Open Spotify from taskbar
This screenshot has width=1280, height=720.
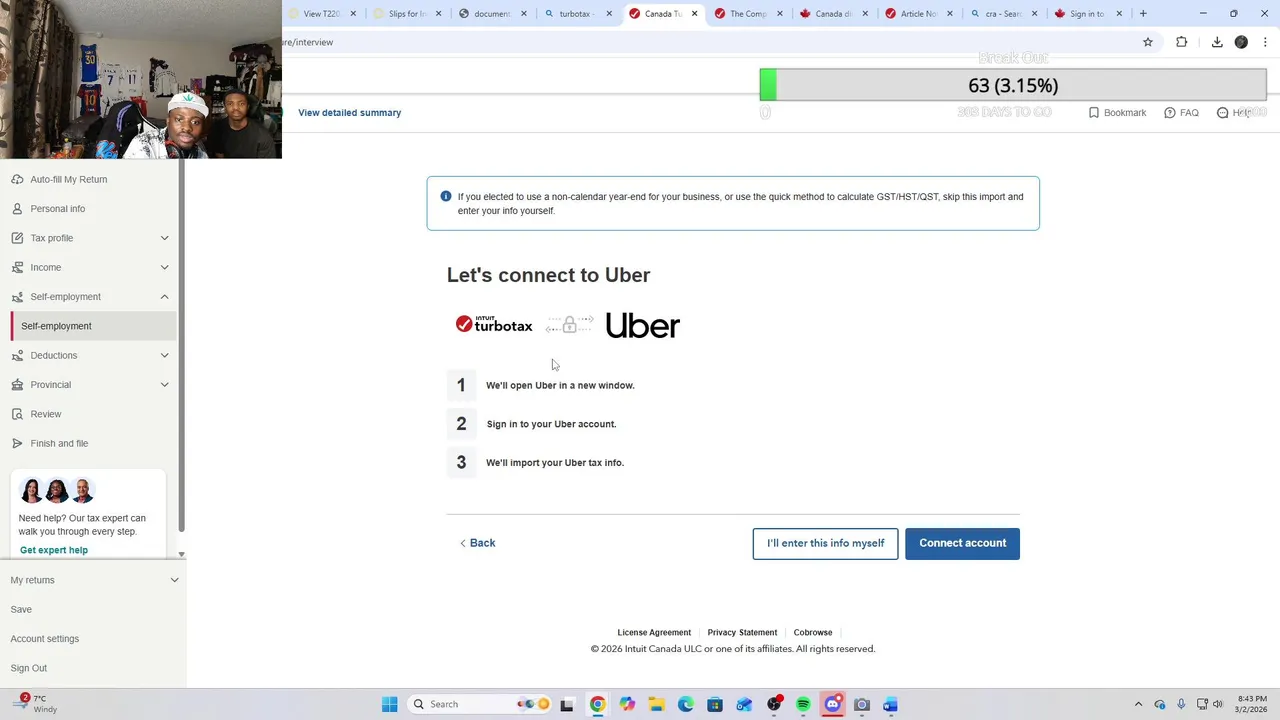coord(803,704)
